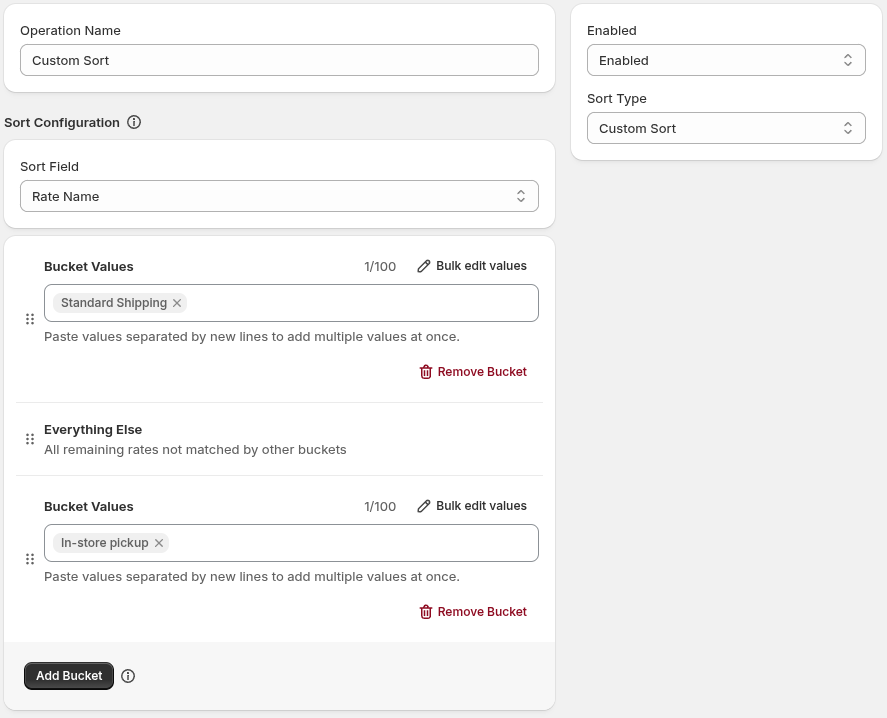Screen dimensions: 887x718
Task: Click the drag handle of the In-store pickup bucket
Action: (x=30, y=559)
